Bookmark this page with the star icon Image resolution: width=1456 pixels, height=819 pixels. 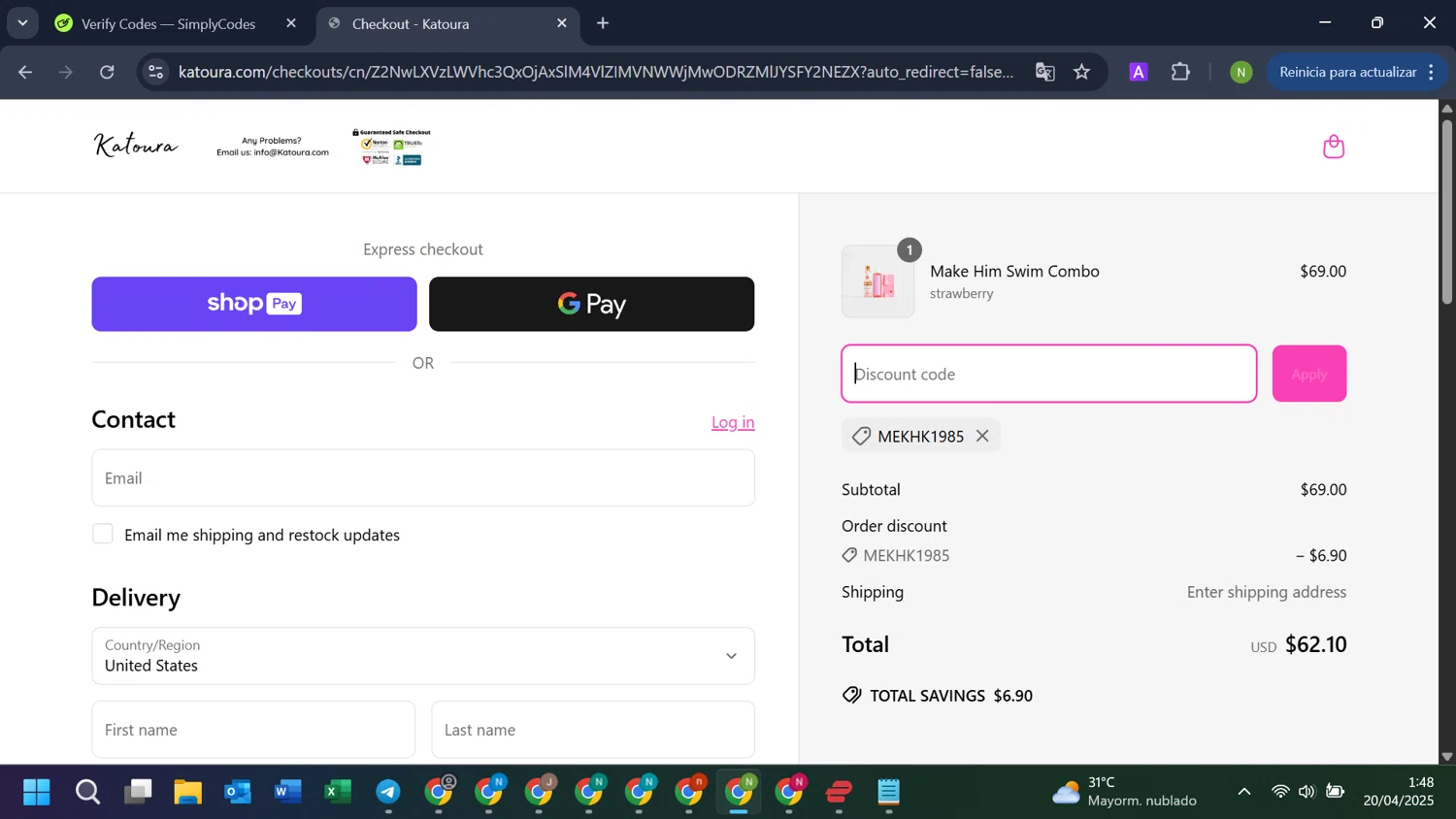[1081, 72]
